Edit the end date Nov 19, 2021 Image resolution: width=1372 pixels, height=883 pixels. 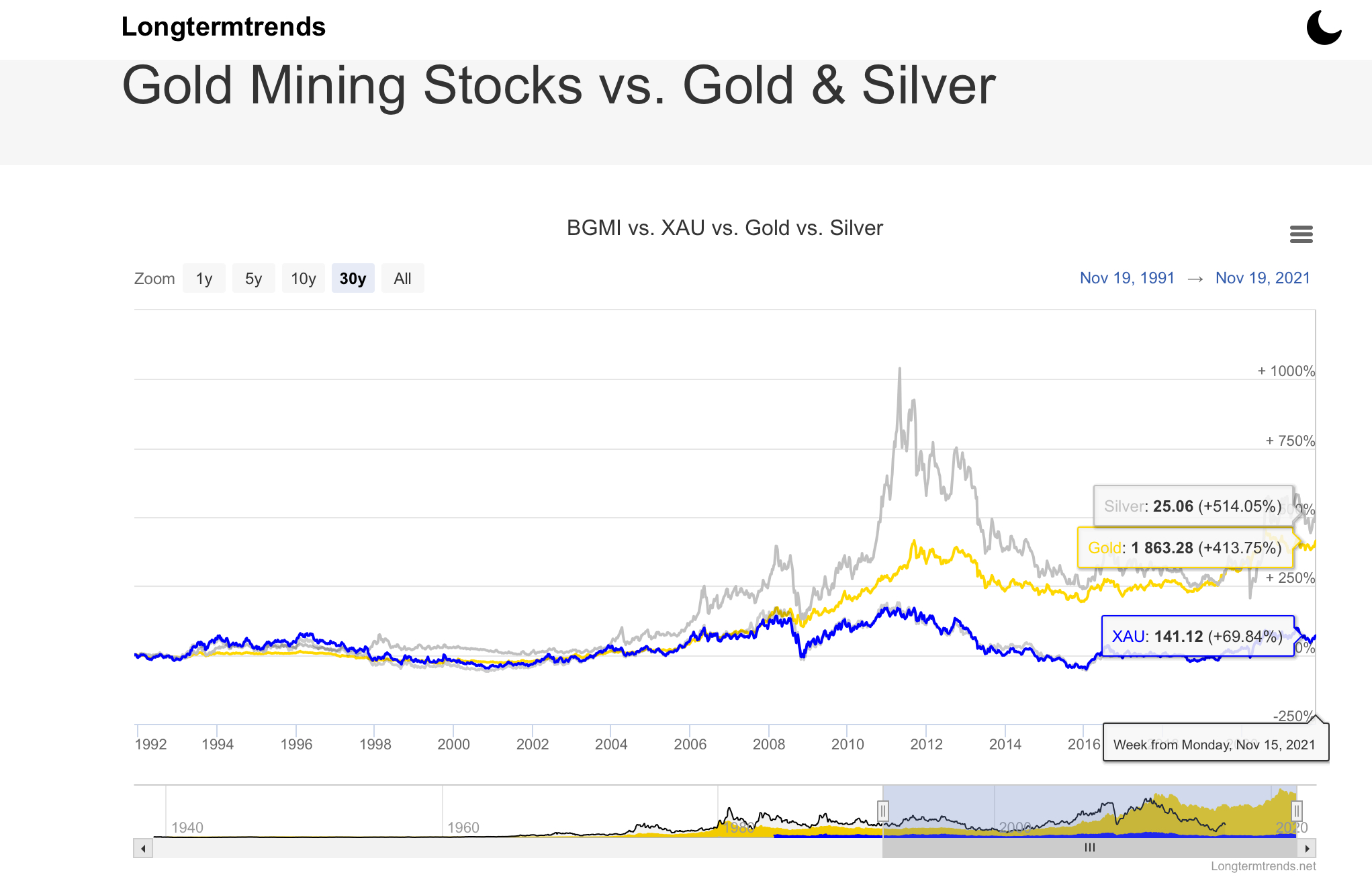tap(1263, 278)
